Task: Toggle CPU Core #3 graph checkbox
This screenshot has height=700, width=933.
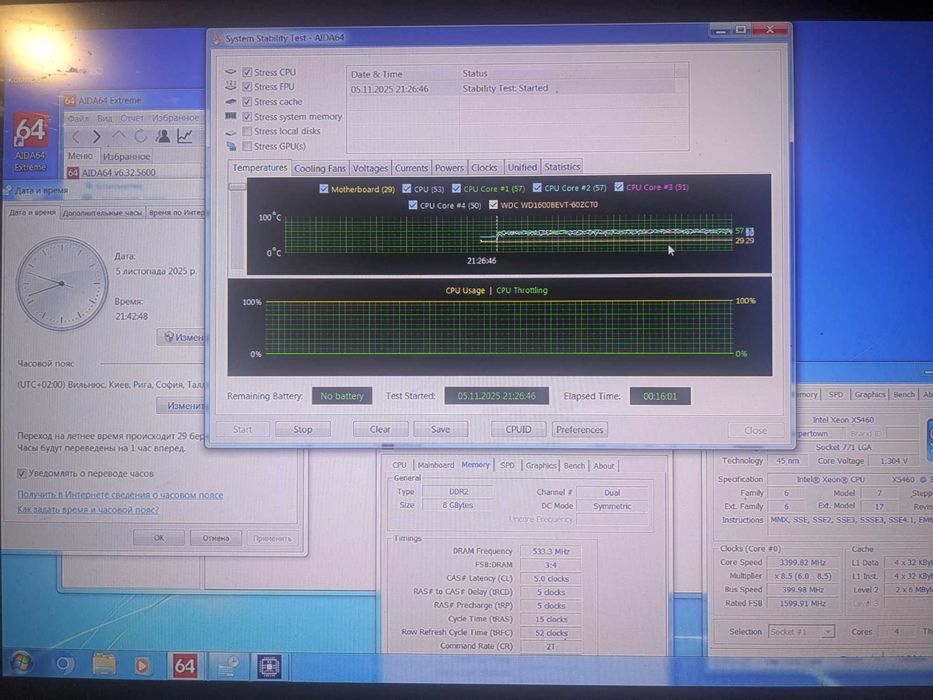Action: click(619, 187)
